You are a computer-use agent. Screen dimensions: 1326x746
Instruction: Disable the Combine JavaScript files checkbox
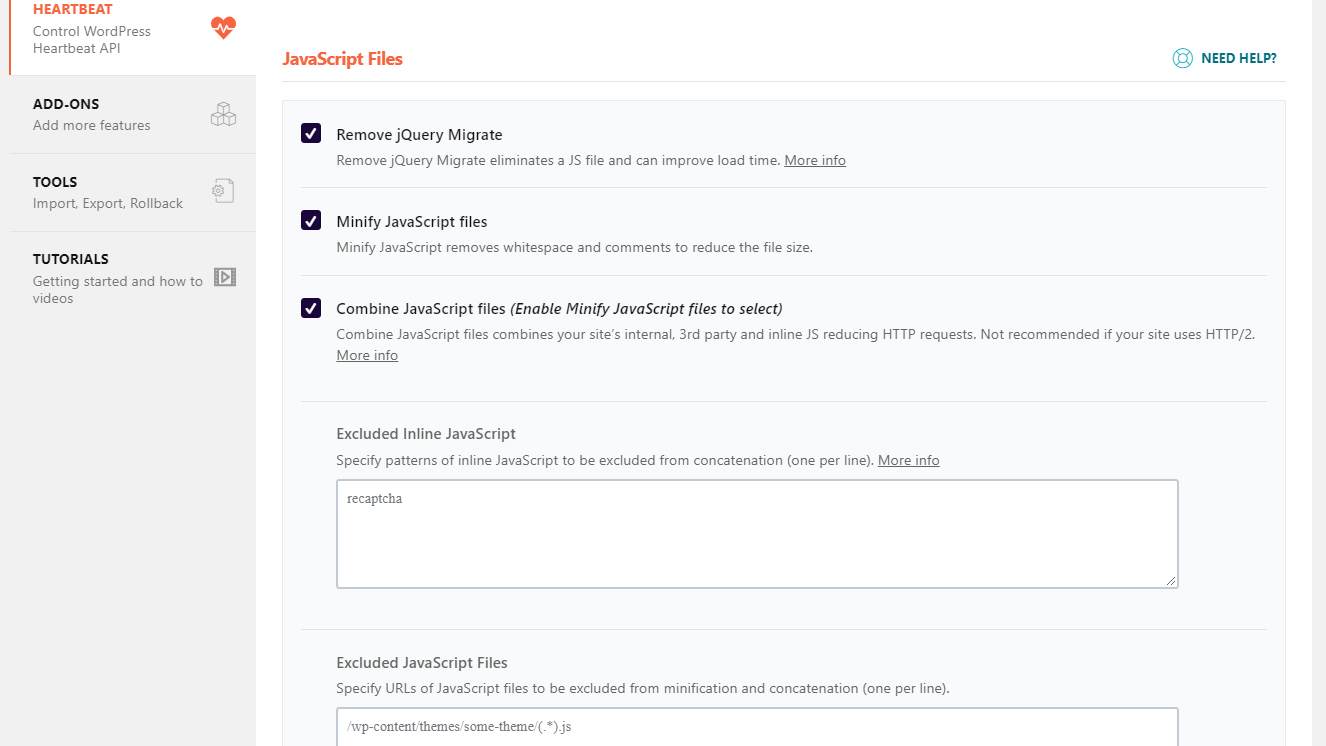tap(311, 308)
